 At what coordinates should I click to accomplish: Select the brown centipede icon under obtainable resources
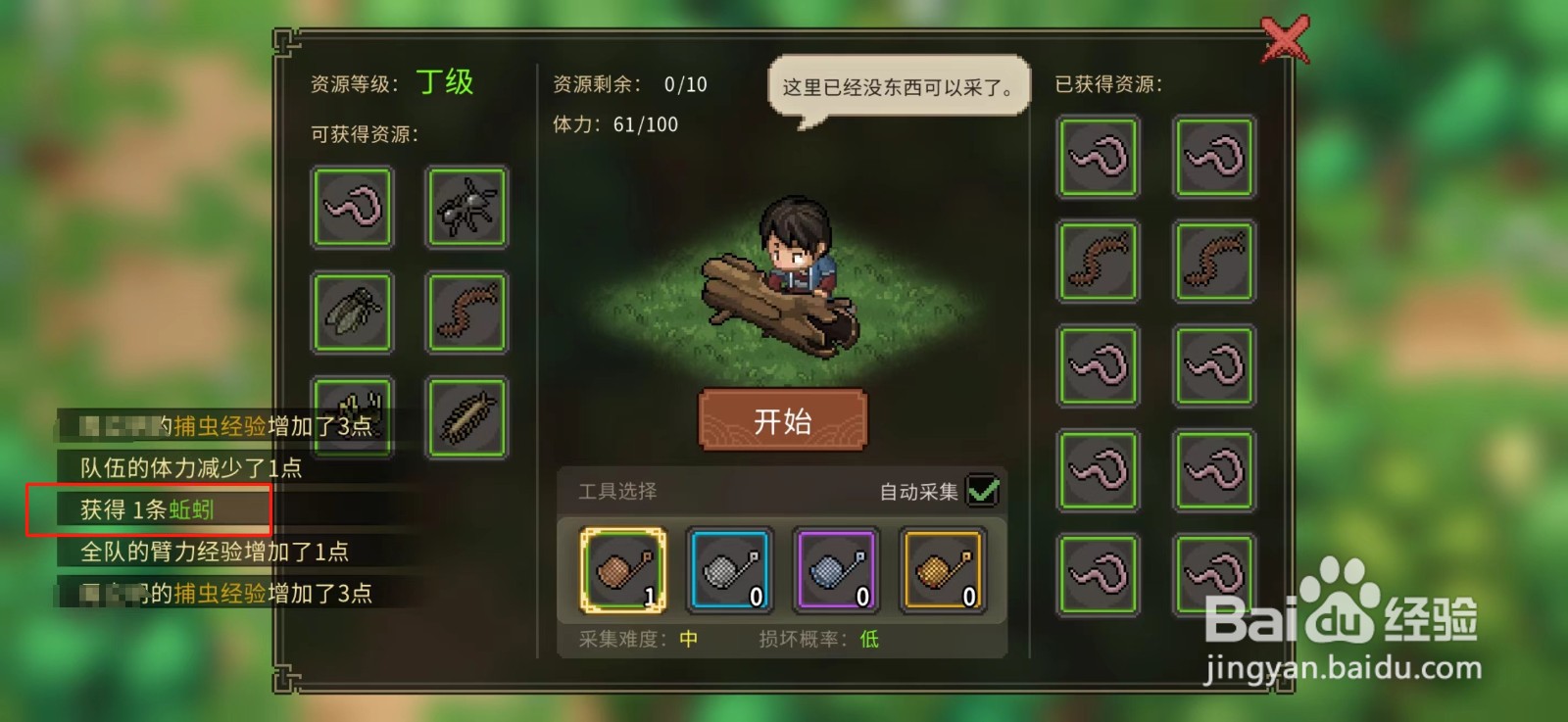(466, 313)
